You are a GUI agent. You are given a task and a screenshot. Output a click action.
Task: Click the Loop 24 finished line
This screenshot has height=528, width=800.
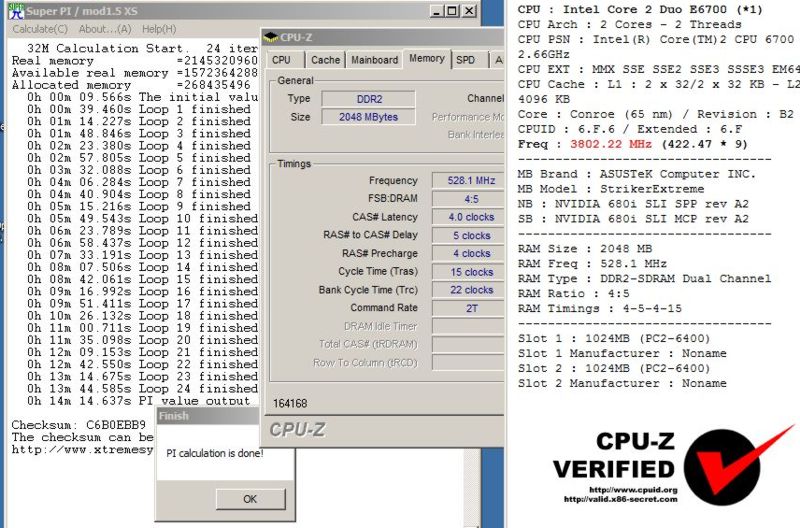coord(142,389)
